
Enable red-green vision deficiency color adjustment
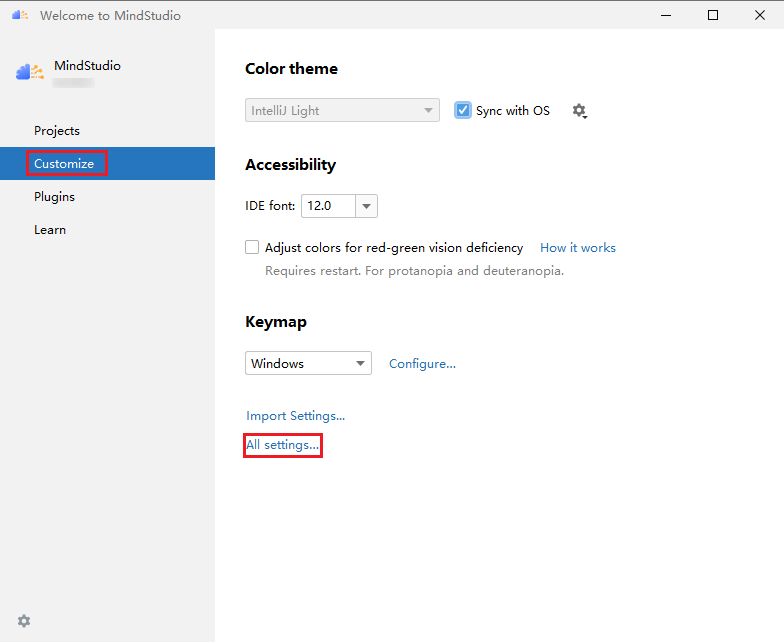tap(252, 247)
